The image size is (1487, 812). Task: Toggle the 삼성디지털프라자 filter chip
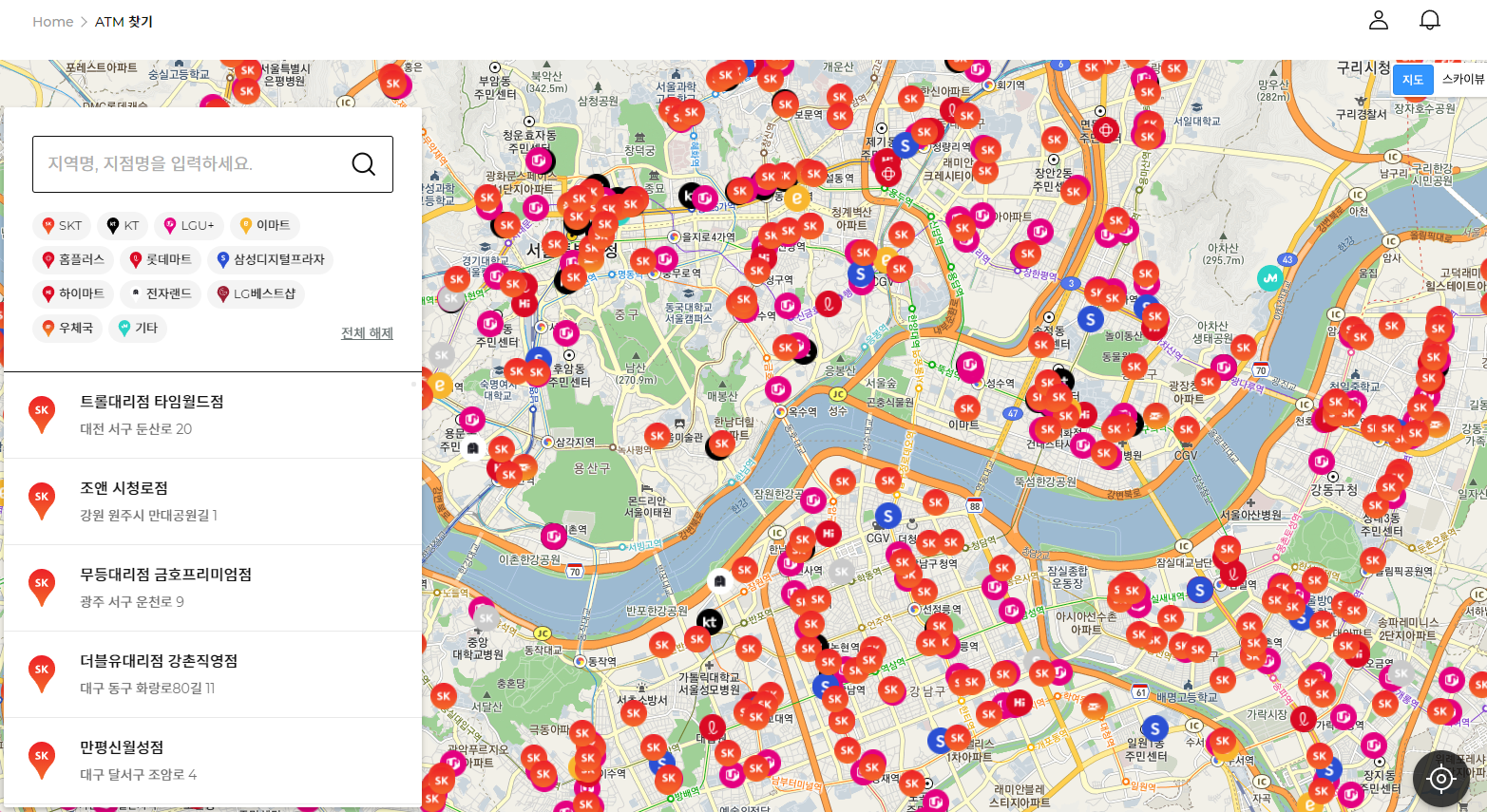270,259
